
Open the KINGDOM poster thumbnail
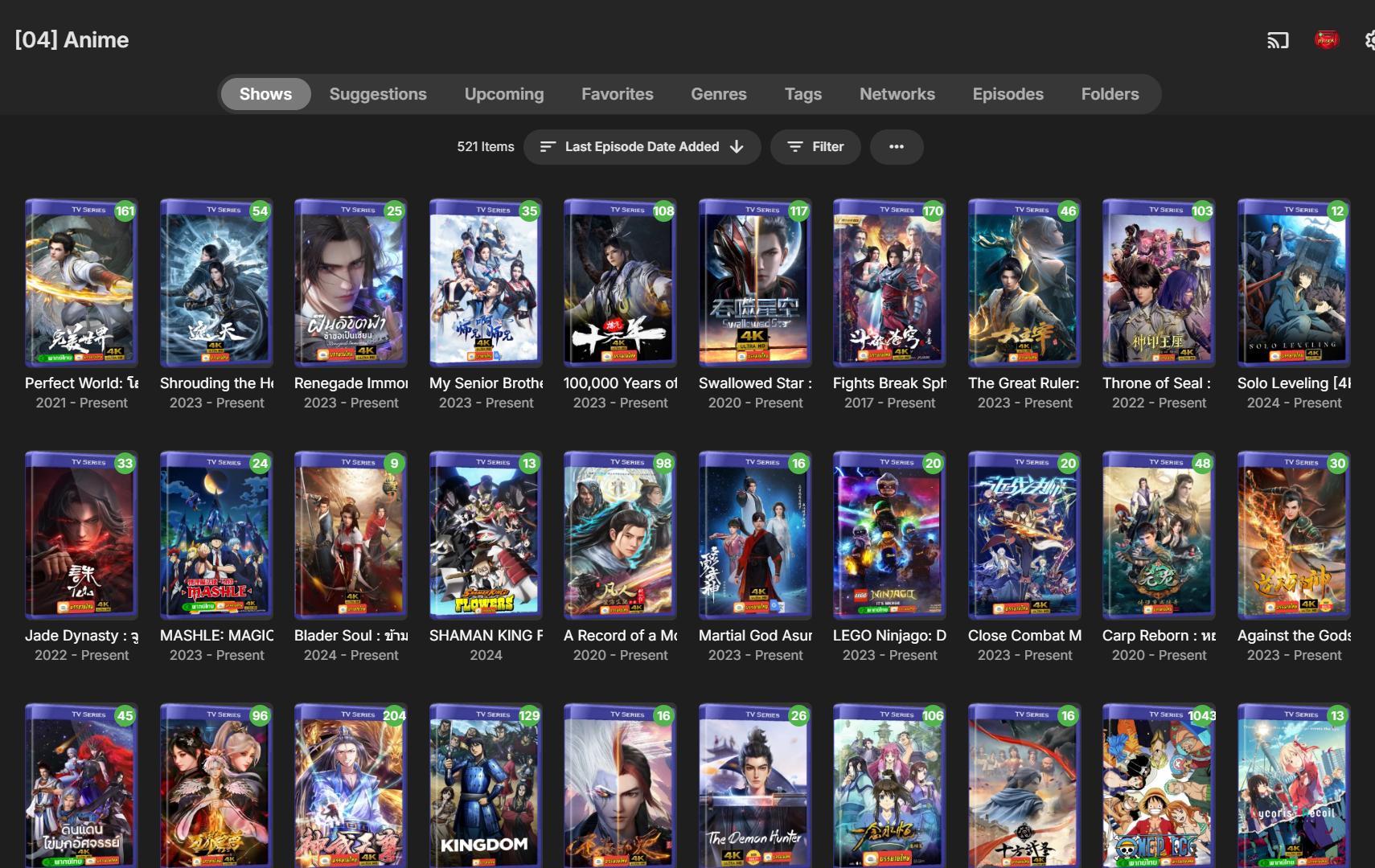coord(486,785)
